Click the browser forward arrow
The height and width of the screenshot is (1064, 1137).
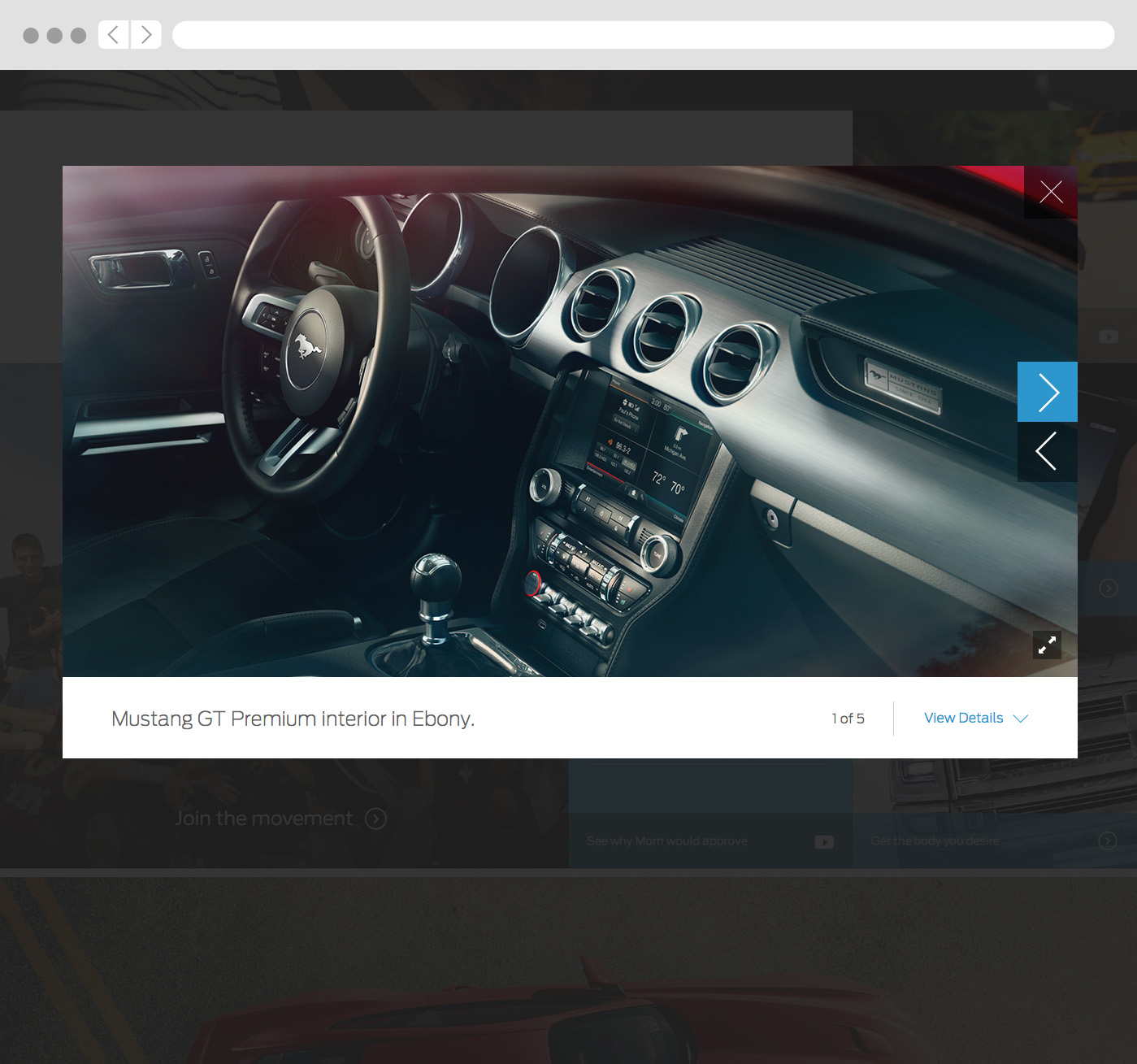coord(146,35)
